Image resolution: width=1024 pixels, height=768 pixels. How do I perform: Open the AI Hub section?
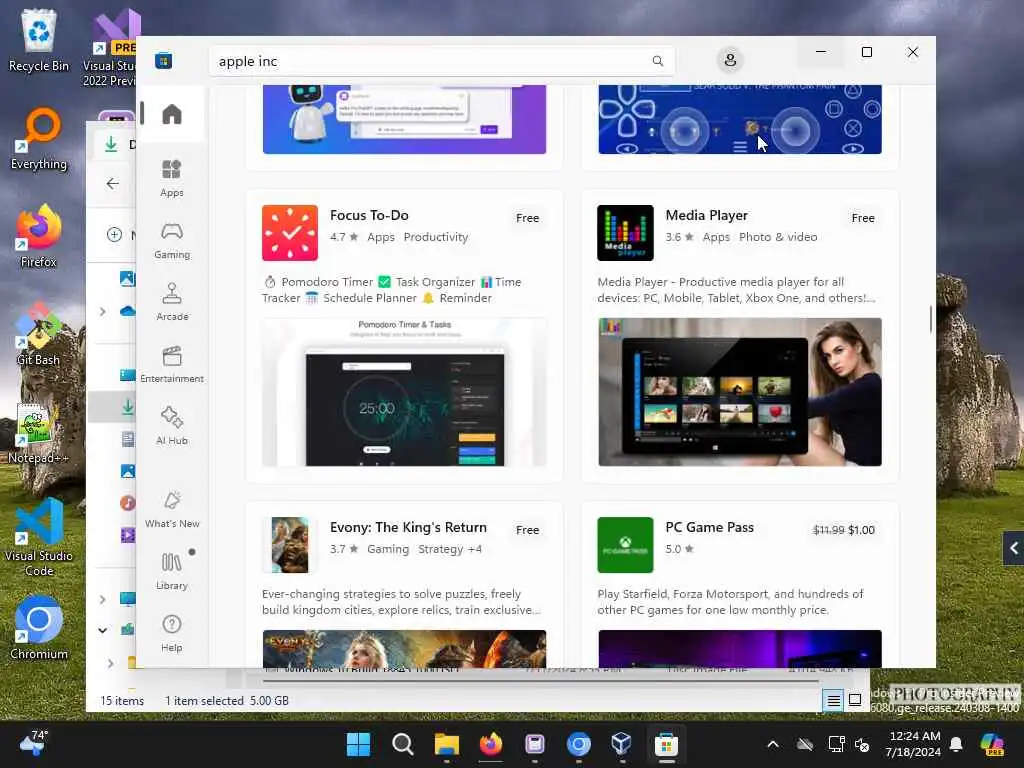pos(172,426)
